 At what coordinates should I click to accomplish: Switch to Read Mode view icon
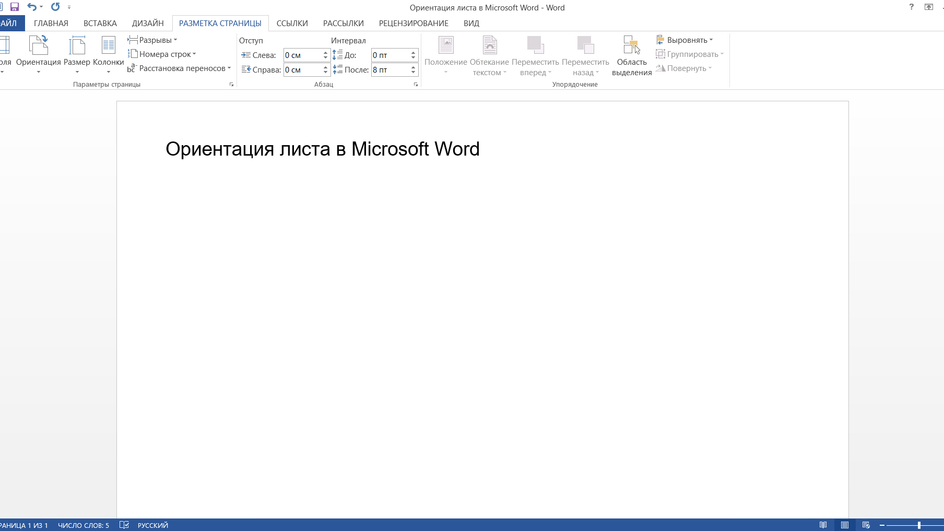coord(823,526)
